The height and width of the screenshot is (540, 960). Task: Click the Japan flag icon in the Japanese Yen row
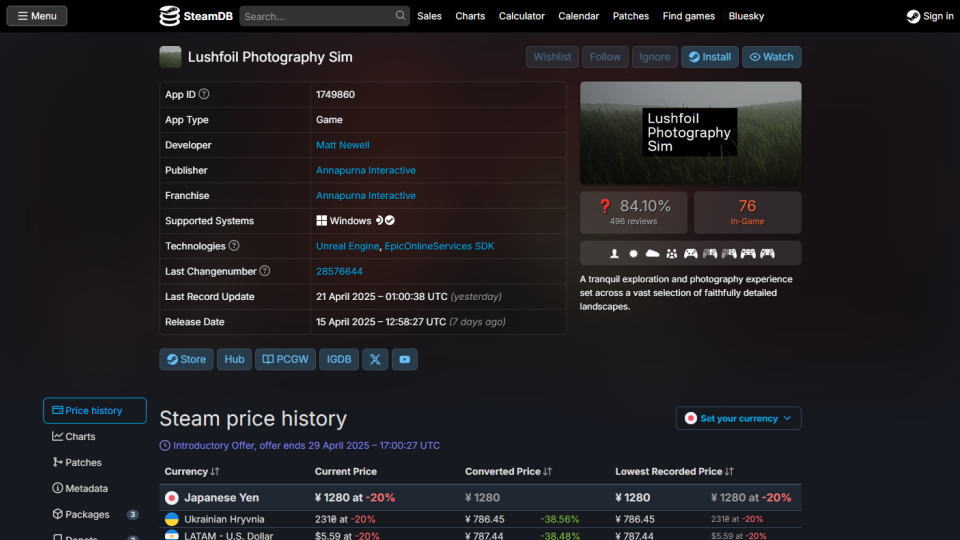point(172,498)
